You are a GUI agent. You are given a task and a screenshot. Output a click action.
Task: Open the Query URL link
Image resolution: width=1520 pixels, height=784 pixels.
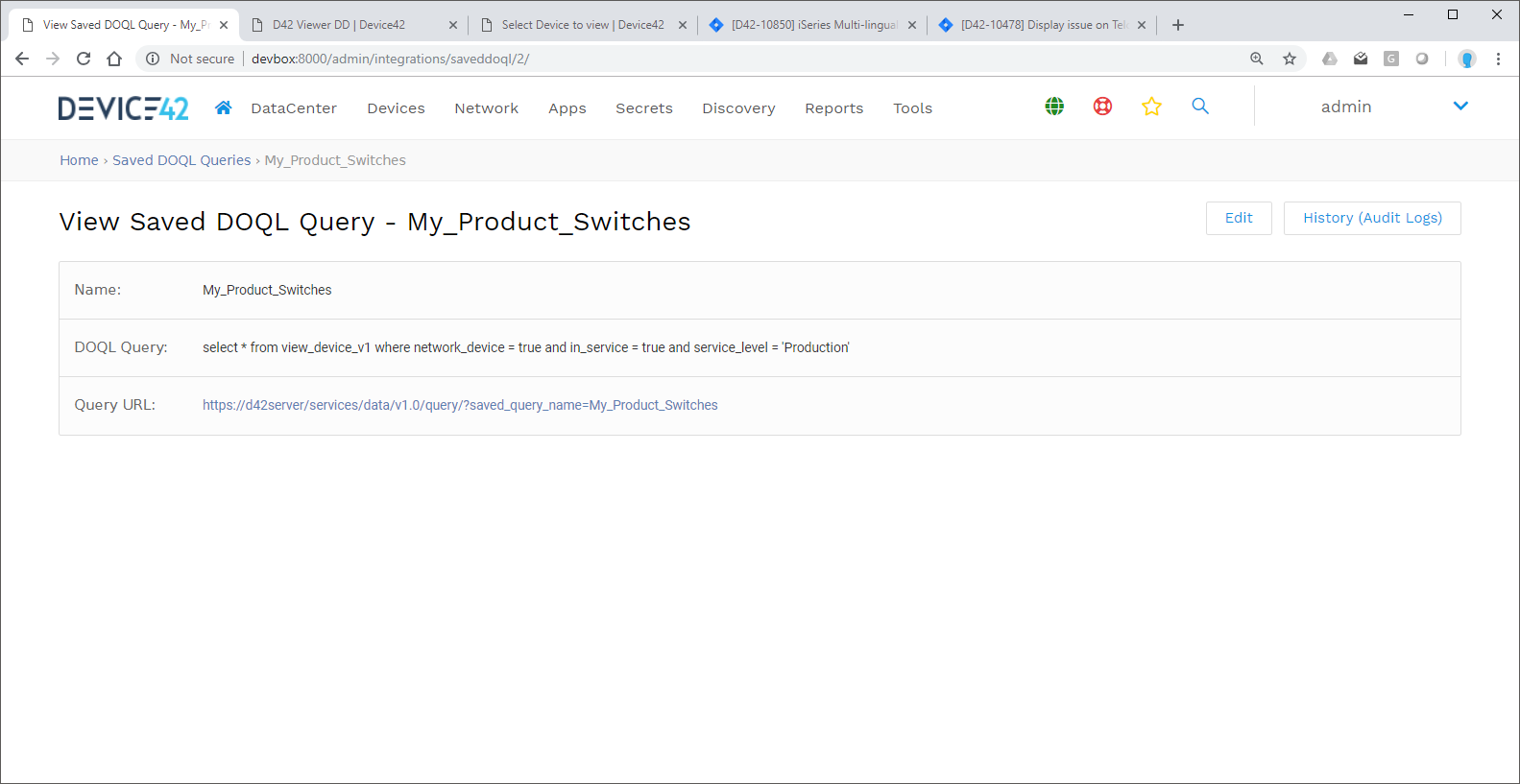(460, 405)
